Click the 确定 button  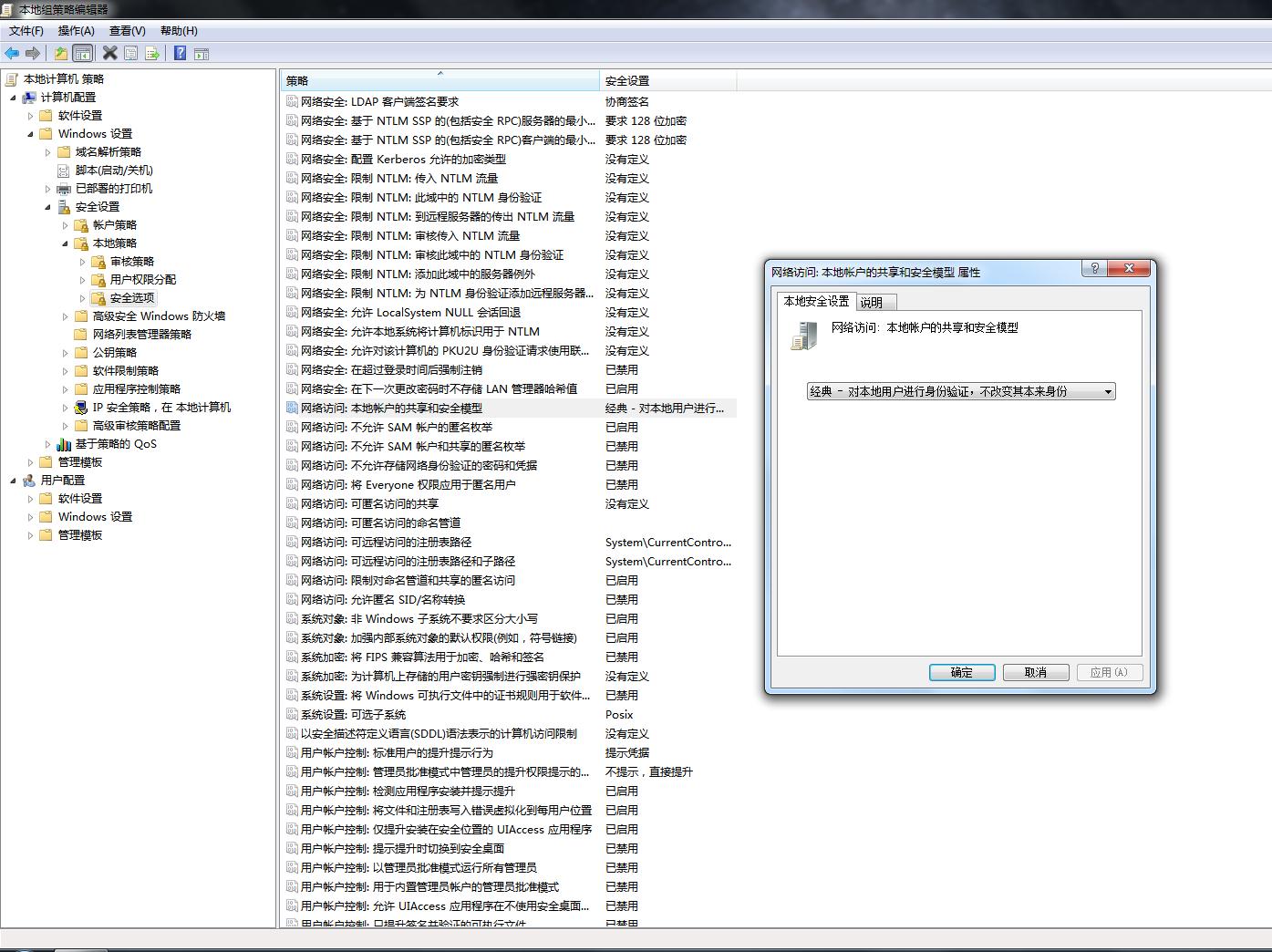click(962, 672)
